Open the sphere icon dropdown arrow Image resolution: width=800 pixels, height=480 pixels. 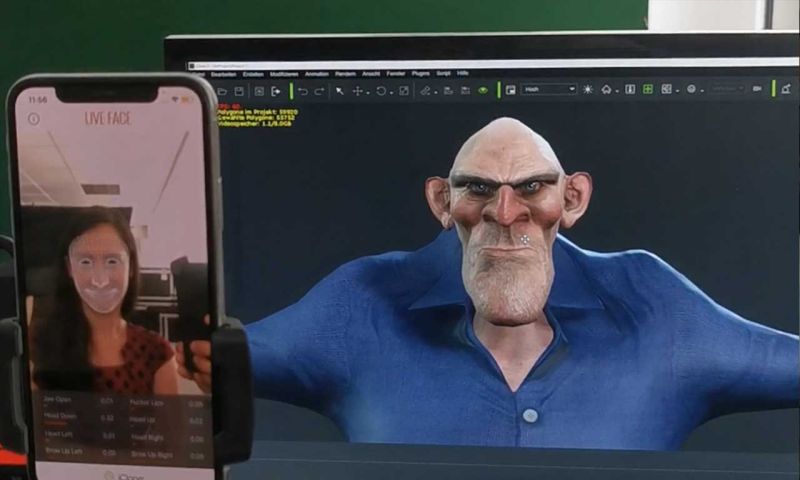pos(702,91)
